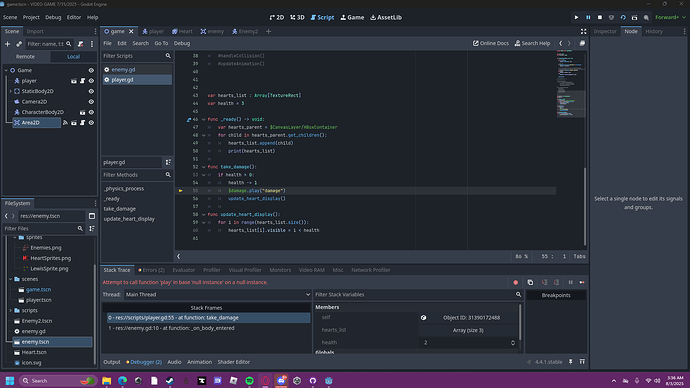Switch to the Errors (2) tab
690x388 pixels.
point(151,270)
